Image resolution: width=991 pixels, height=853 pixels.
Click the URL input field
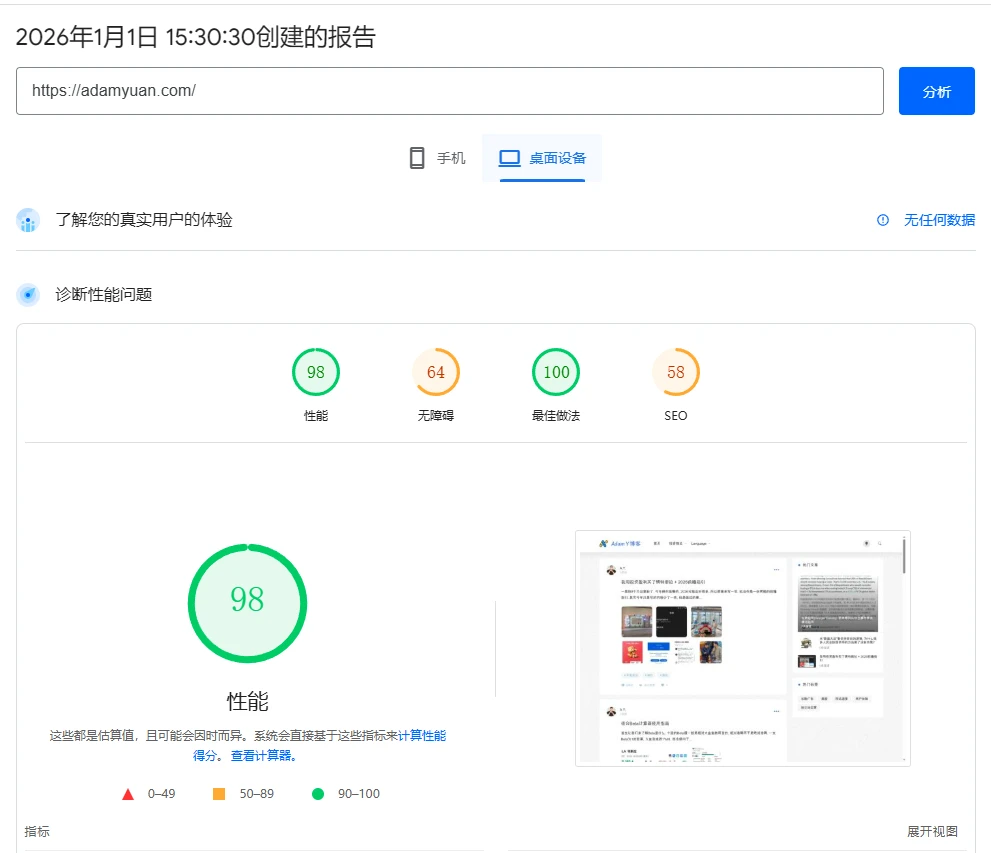coord(450,91)
